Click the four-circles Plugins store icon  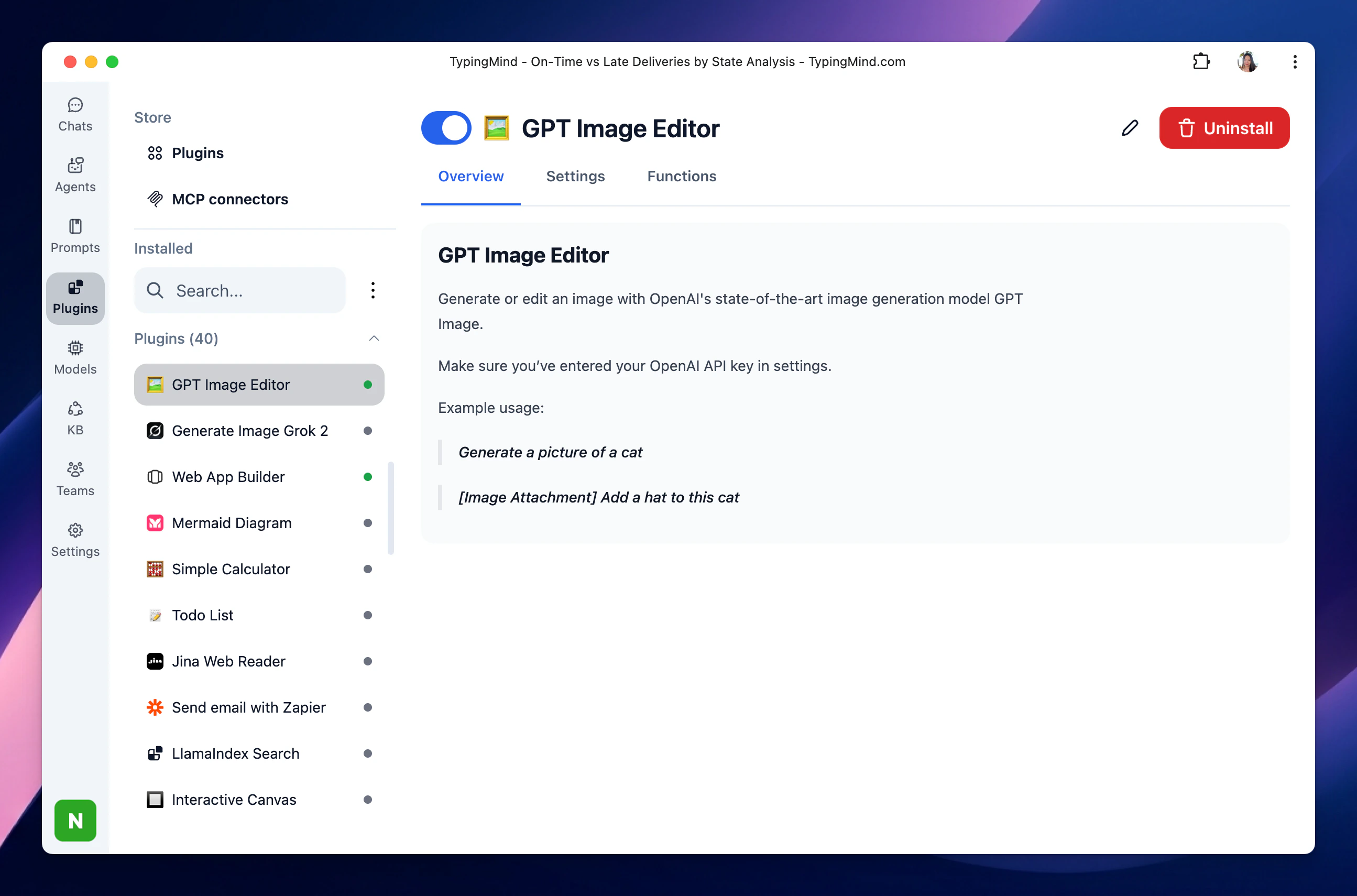point(155,153)
